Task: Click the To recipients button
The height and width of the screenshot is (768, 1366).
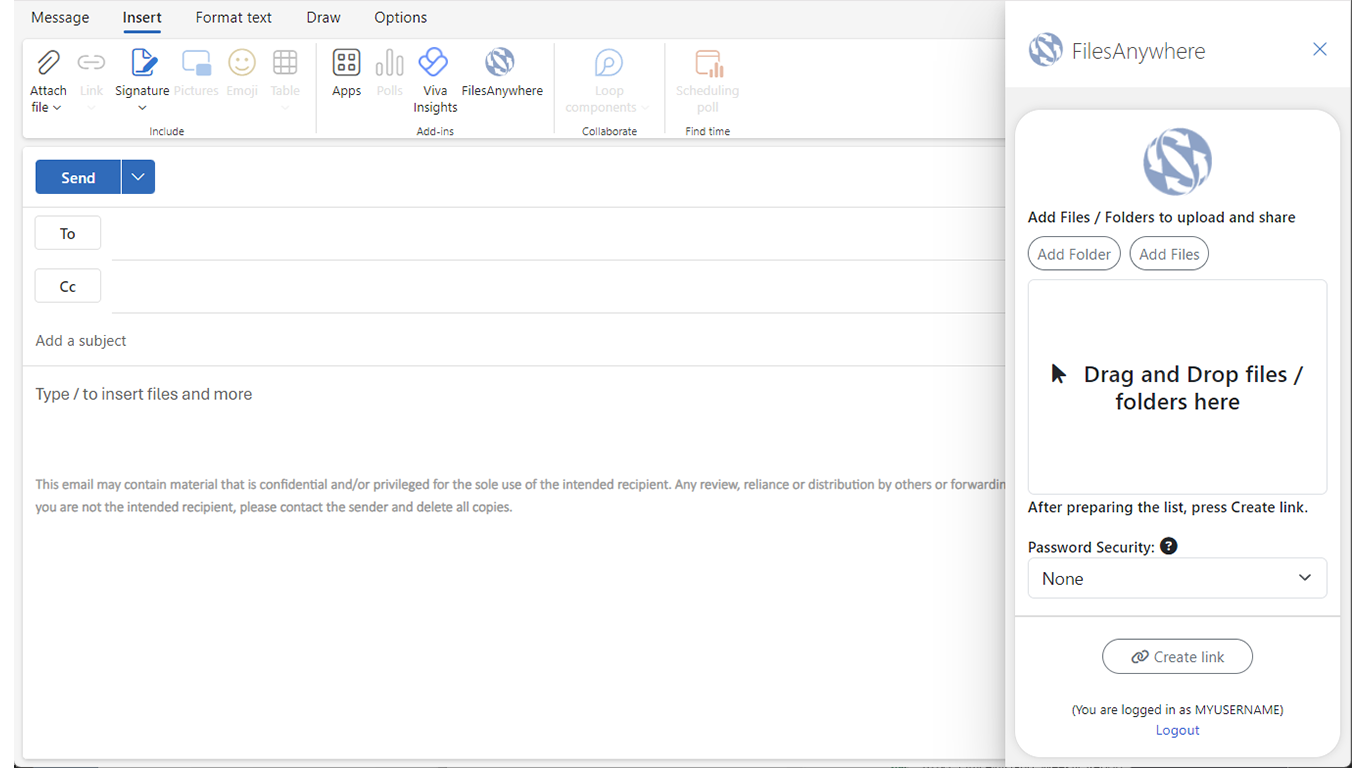Action: click(x=68, y=233)
